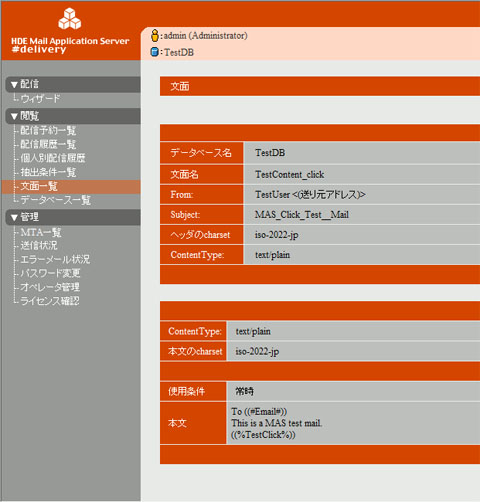Click the admin (Administrator) text
The width and height of the screenshot is (480, 502).
coord(206,36)
